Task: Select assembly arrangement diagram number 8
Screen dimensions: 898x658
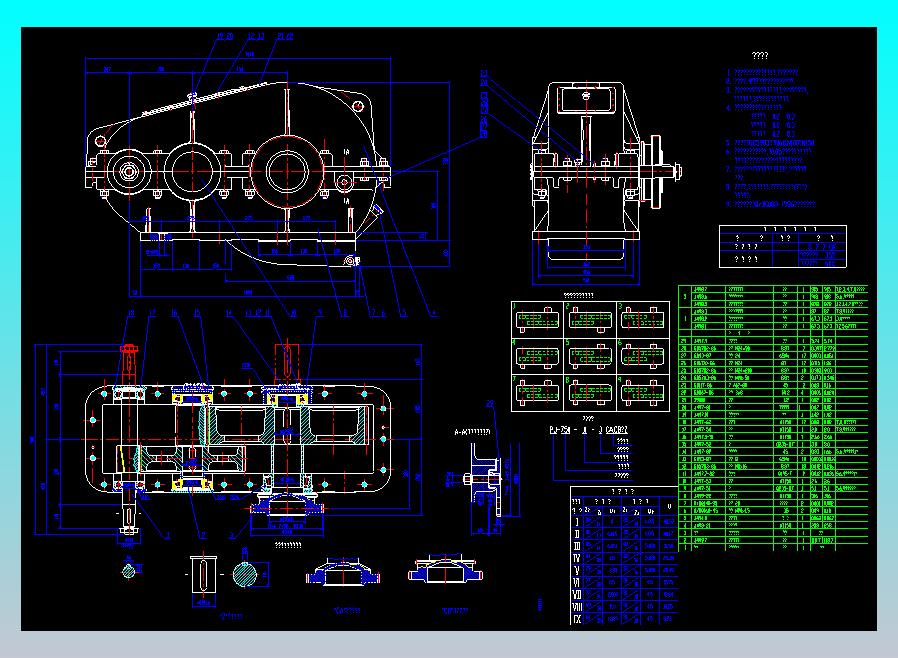Action: pyautogui.click(x=590, y=392)
